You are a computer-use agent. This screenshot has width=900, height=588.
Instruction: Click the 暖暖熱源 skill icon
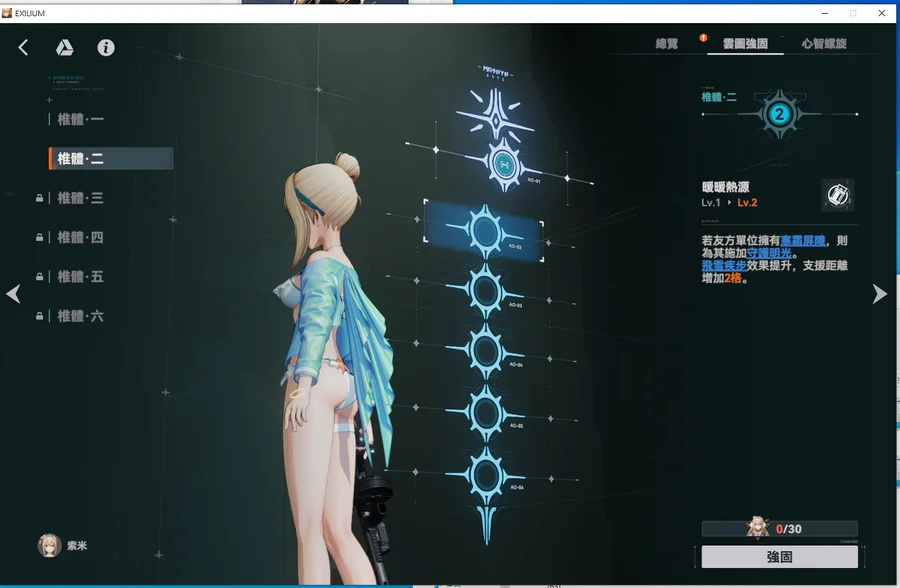point(837,195)
